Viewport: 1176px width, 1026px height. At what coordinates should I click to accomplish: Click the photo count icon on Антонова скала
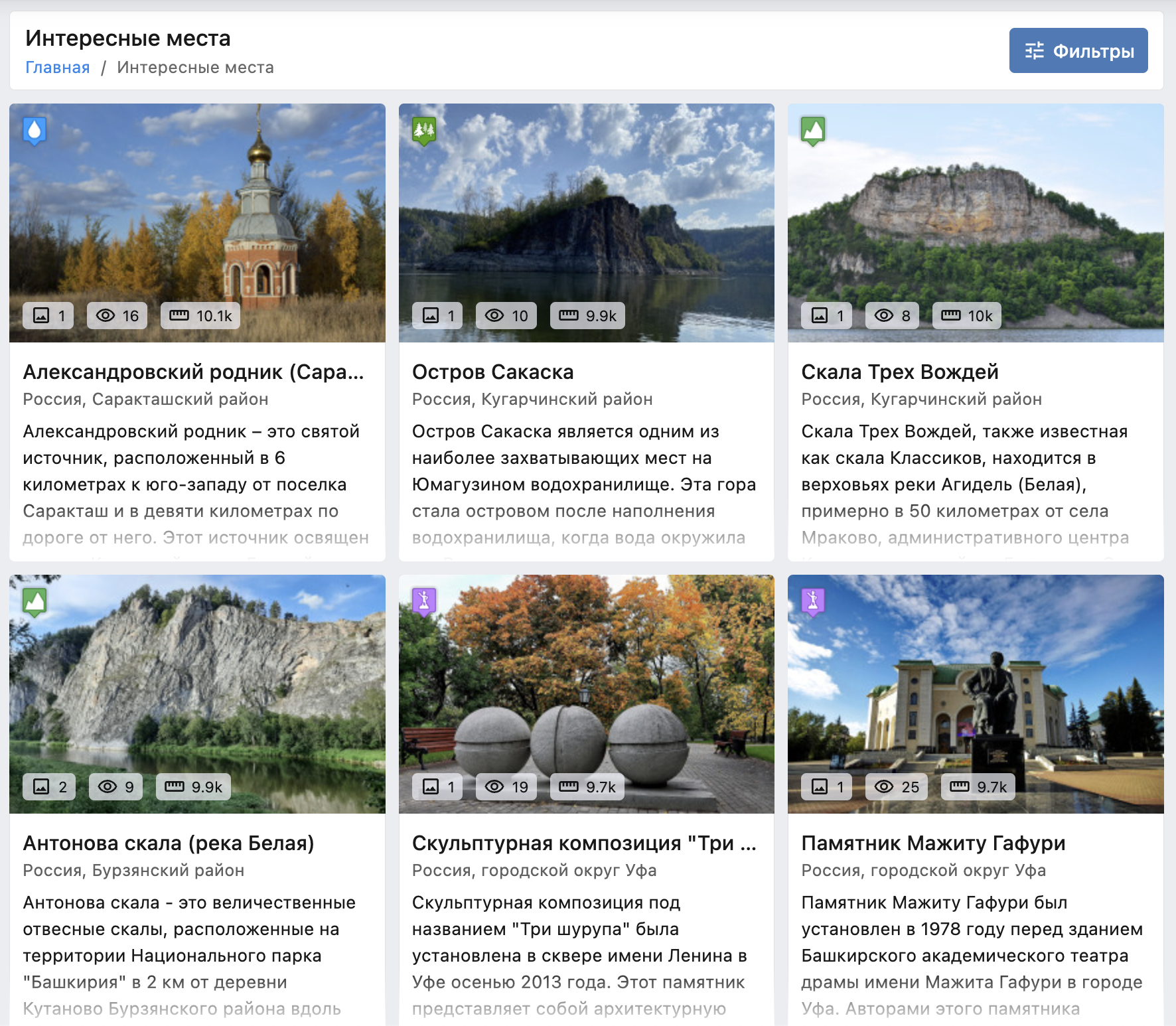tap(41, 787)
